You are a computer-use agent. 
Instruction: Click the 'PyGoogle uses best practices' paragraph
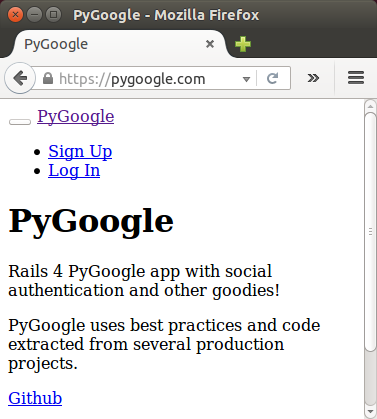click(164, 344)
